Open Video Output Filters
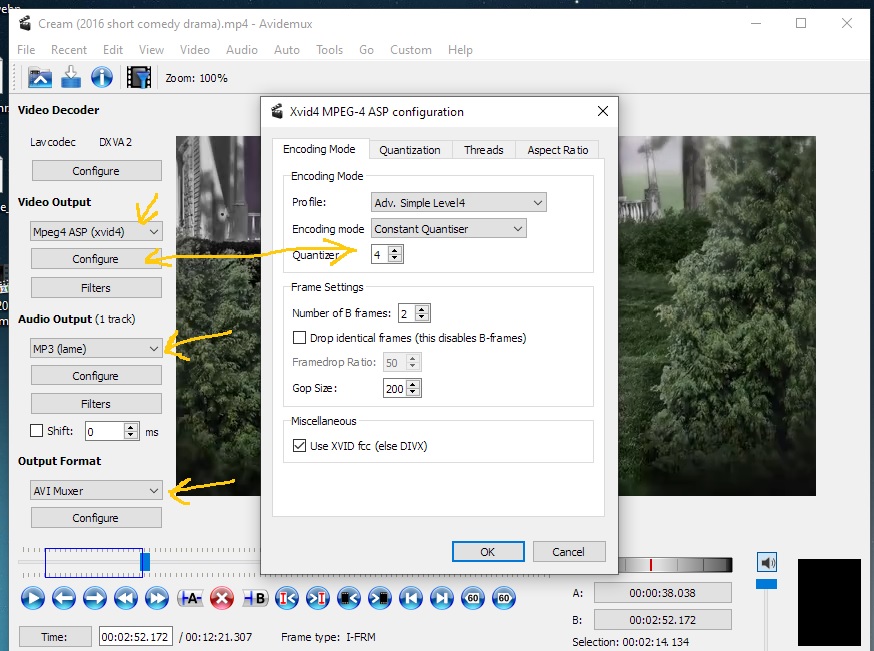 pos(96,288)
